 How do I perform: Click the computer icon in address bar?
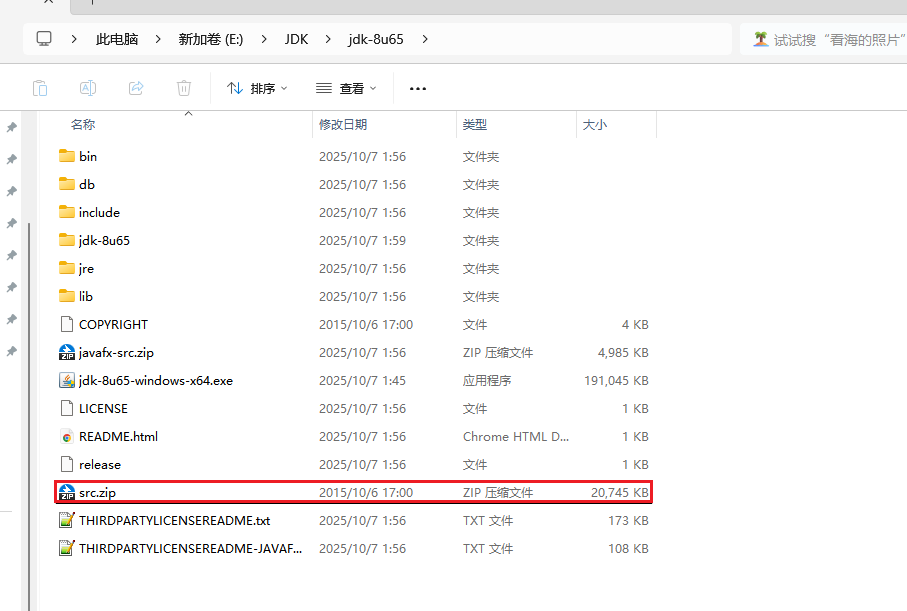point(44,39)
